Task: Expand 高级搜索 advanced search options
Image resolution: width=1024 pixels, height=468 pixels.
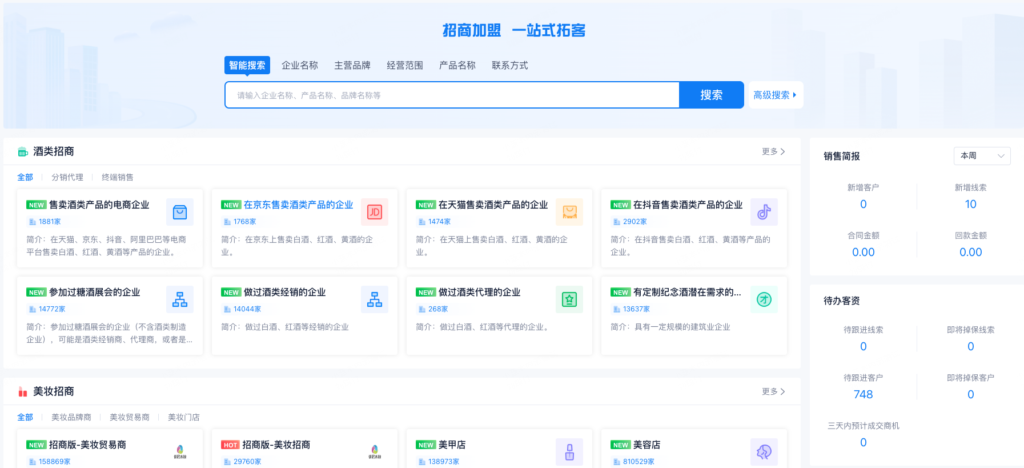Action: [776, 95]
